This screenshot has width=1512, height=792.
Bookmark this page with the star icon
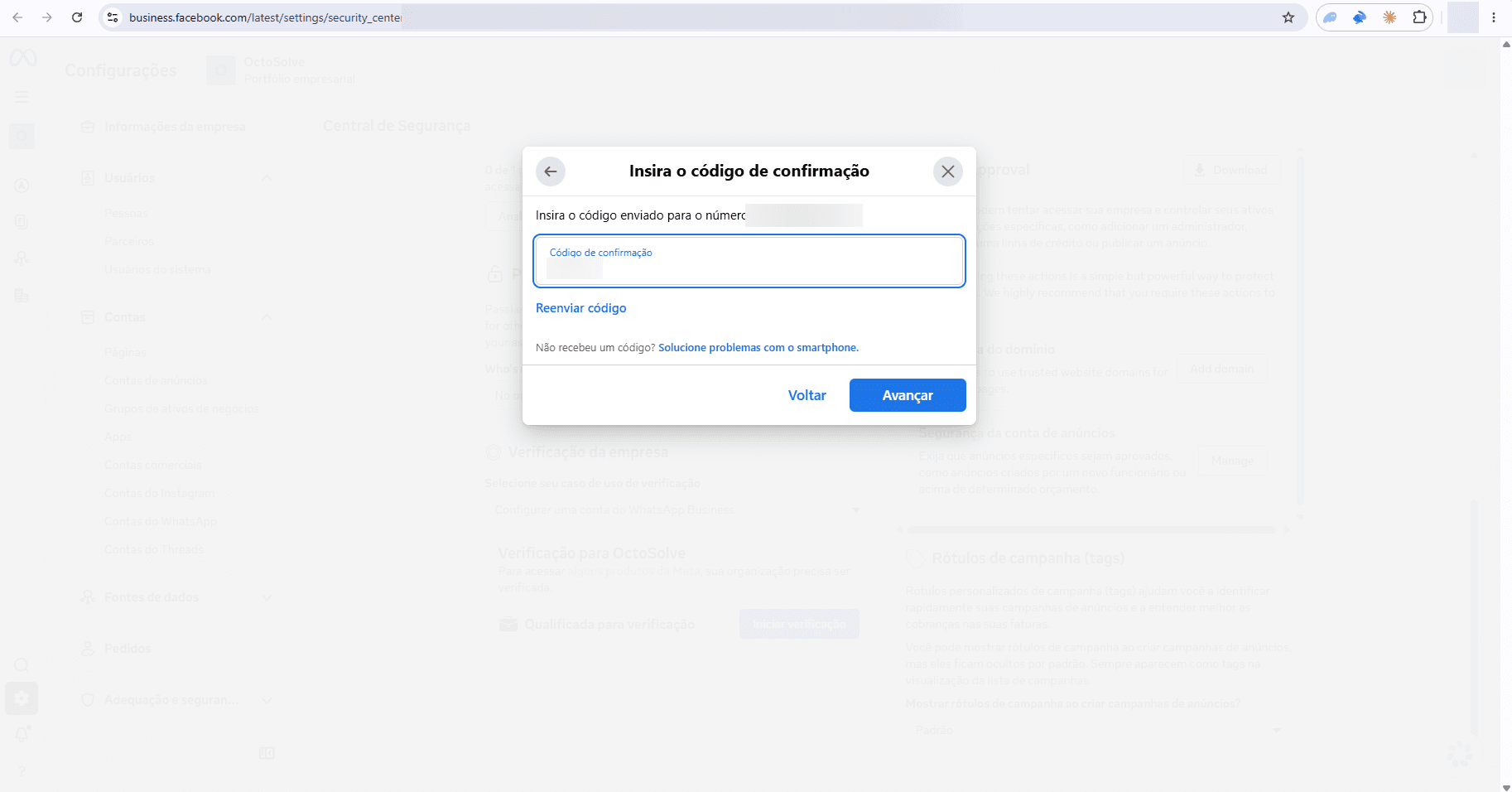tap(1288, 17)
